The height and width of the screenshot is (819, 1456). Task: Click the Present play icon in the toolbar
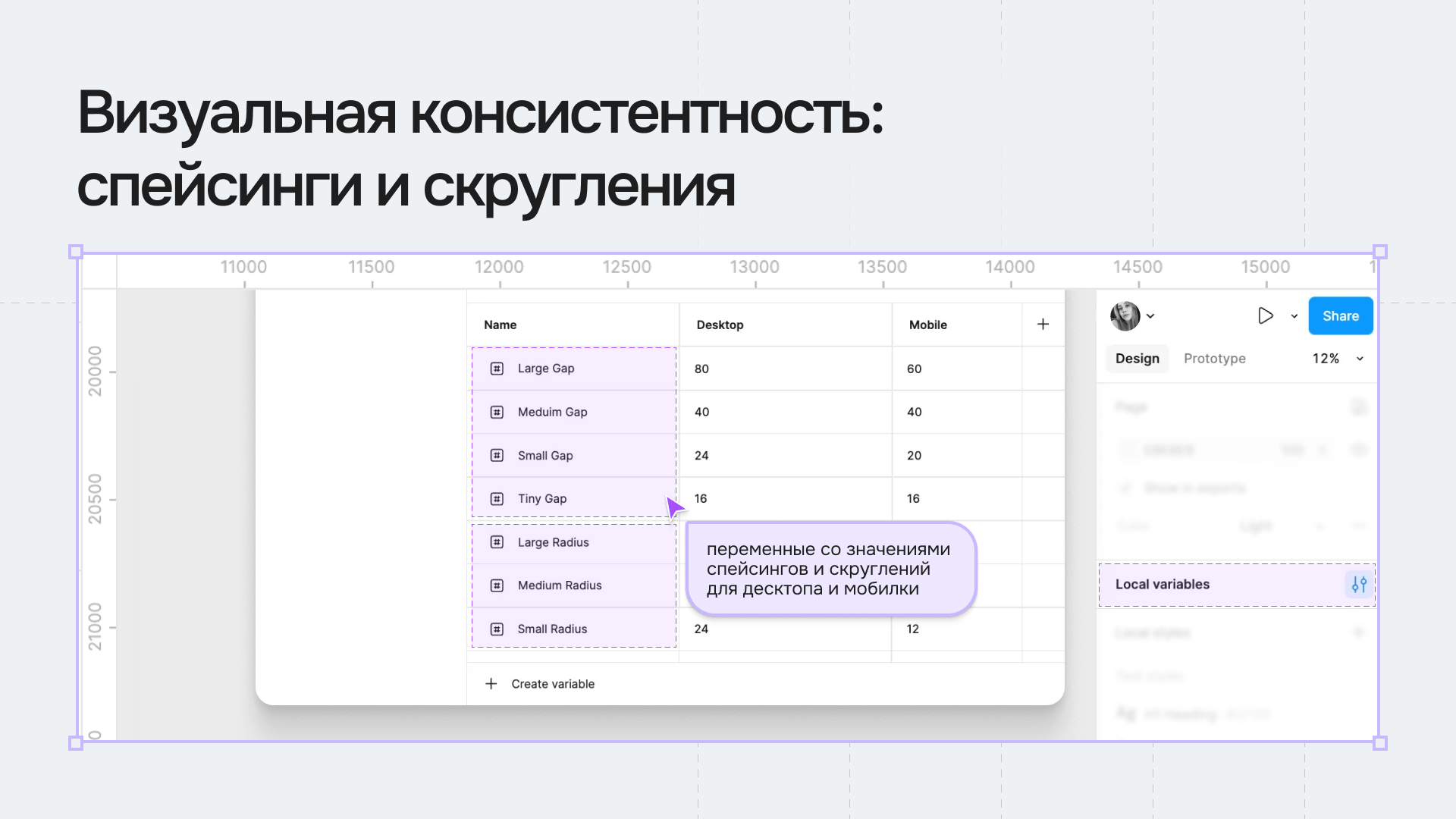click(1265, 315)
